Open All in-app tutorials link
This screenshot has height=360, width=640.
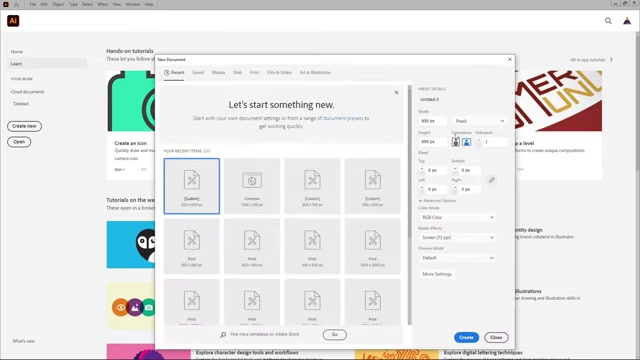click(x=591, y=60)
